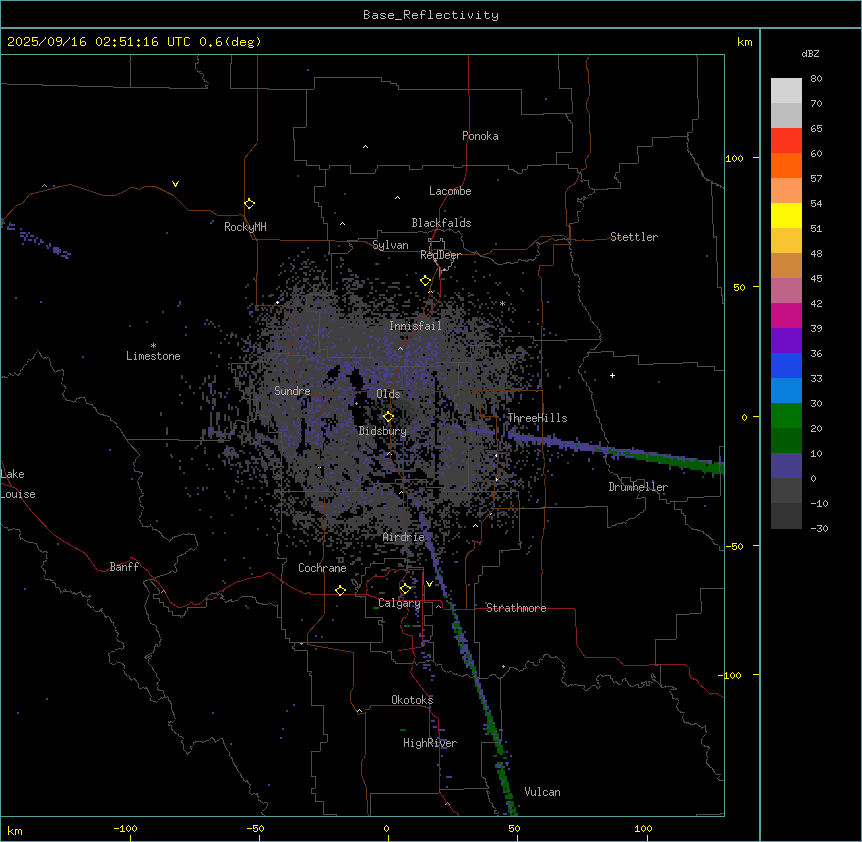The height and width of the screenshot is (842, 862).
Task: Click the Limestone label
Action: pos(153,356)
